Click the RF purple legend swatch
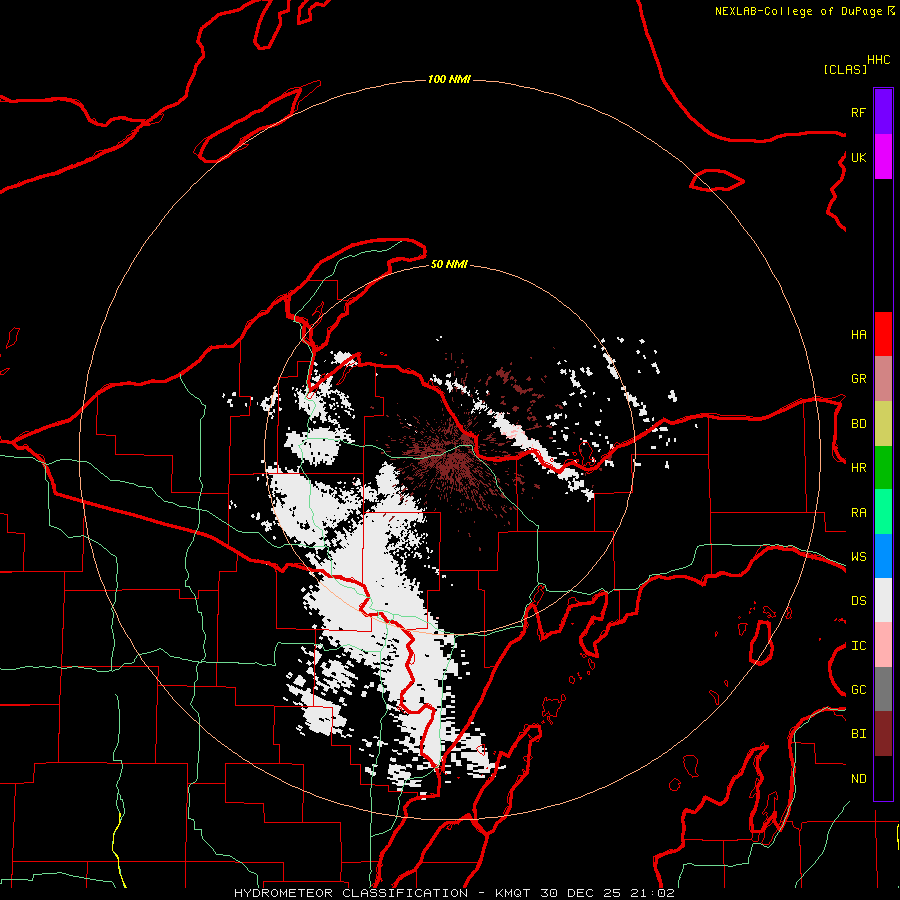Viewport: 900px width, 900px height. point(883,112)
